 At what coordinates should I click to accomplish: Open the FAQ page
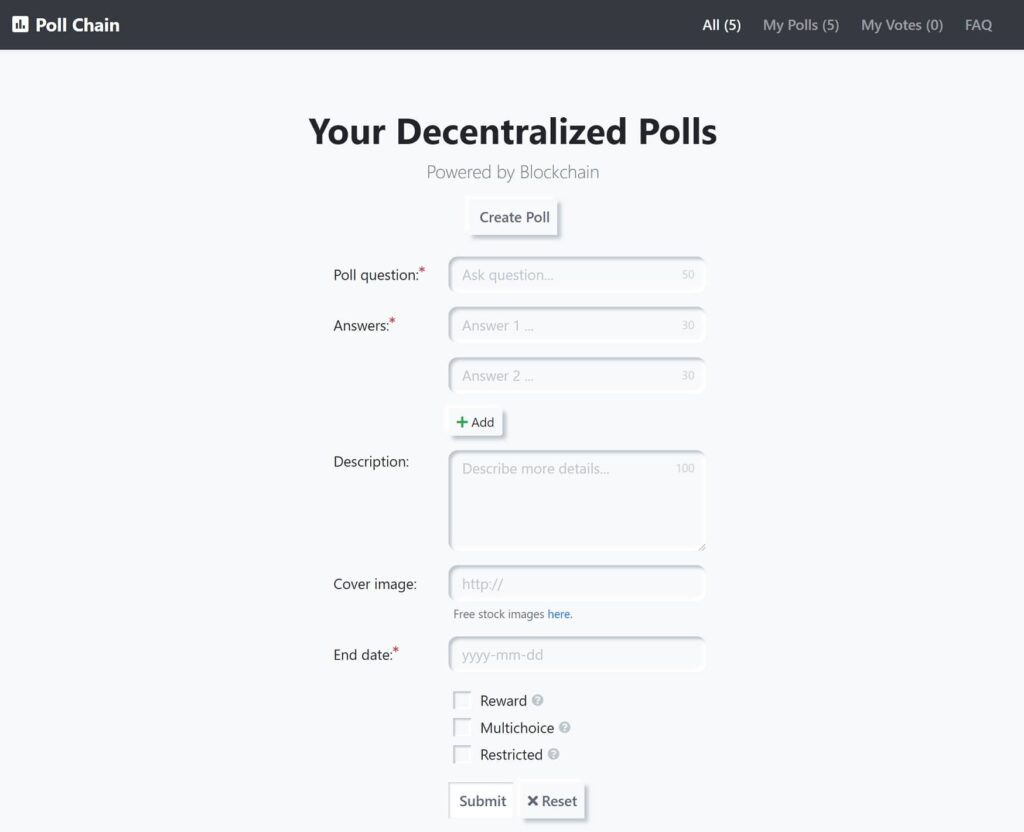click(978, 25)
